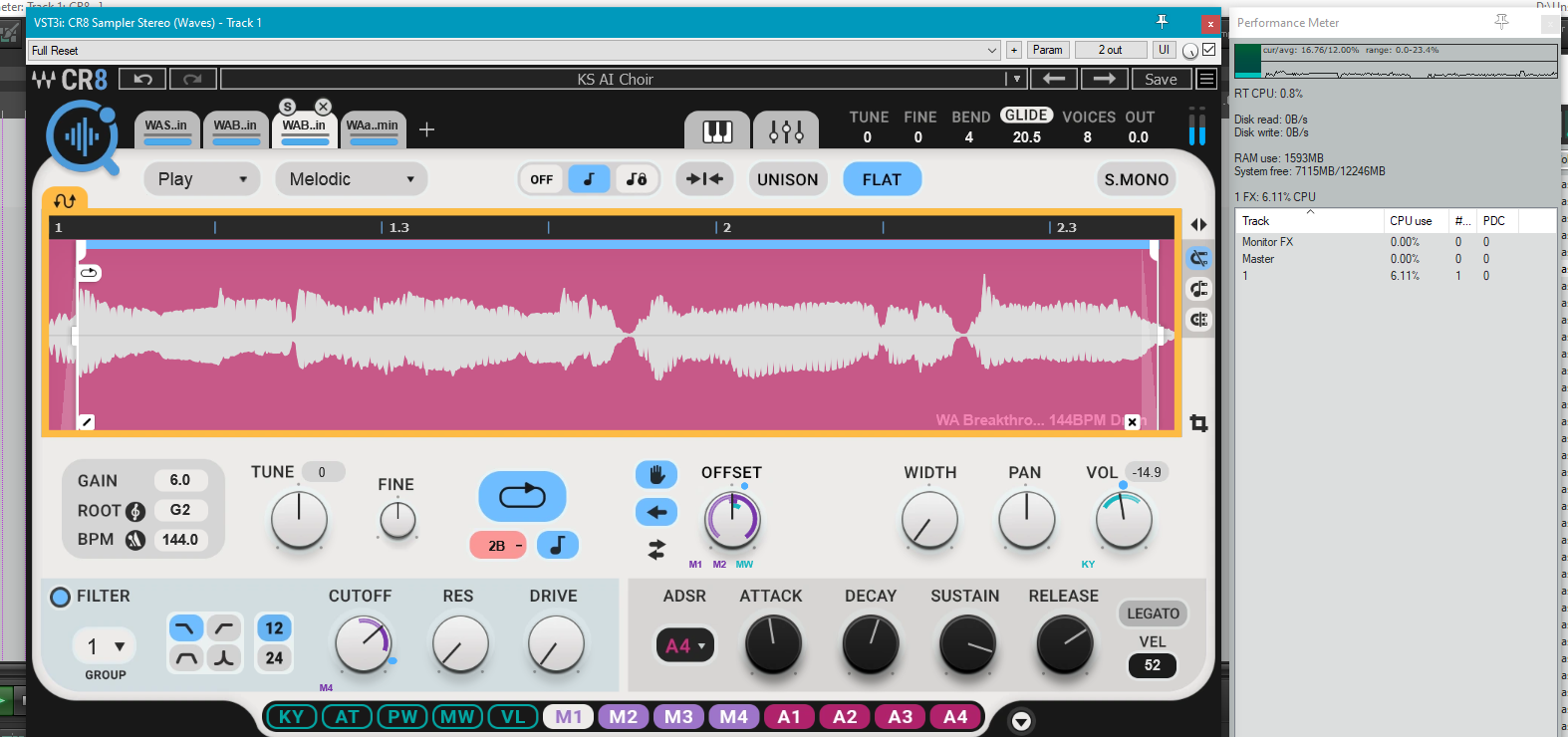1568x737 pixels.
Task: Click the loop marker handle in waveform
Action: click(x=90, y=273)
